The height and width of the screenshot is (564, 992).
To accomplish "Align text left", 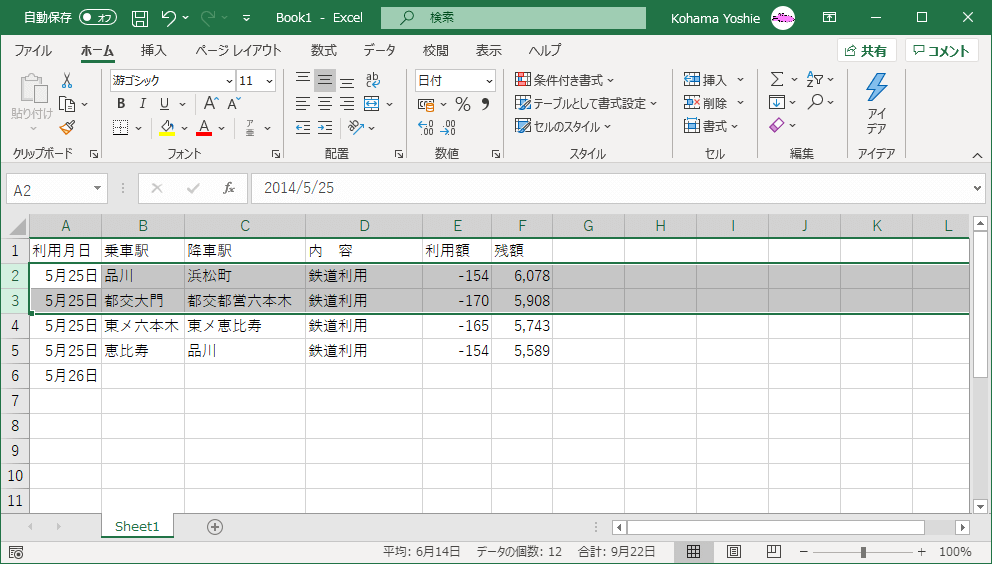I will (x=304, y=104).
